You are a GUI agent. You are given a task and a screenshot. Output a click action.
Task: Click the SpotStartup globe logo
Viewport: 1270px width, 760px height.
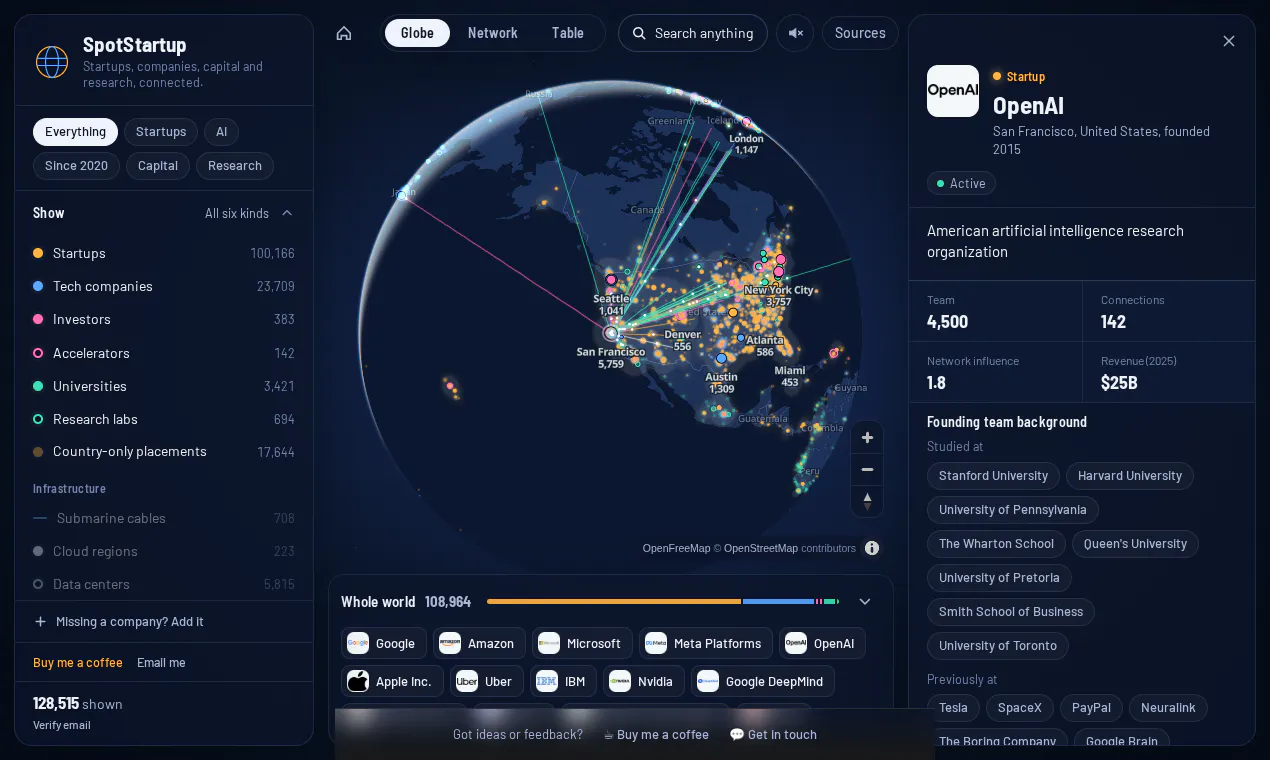[52, 62]
